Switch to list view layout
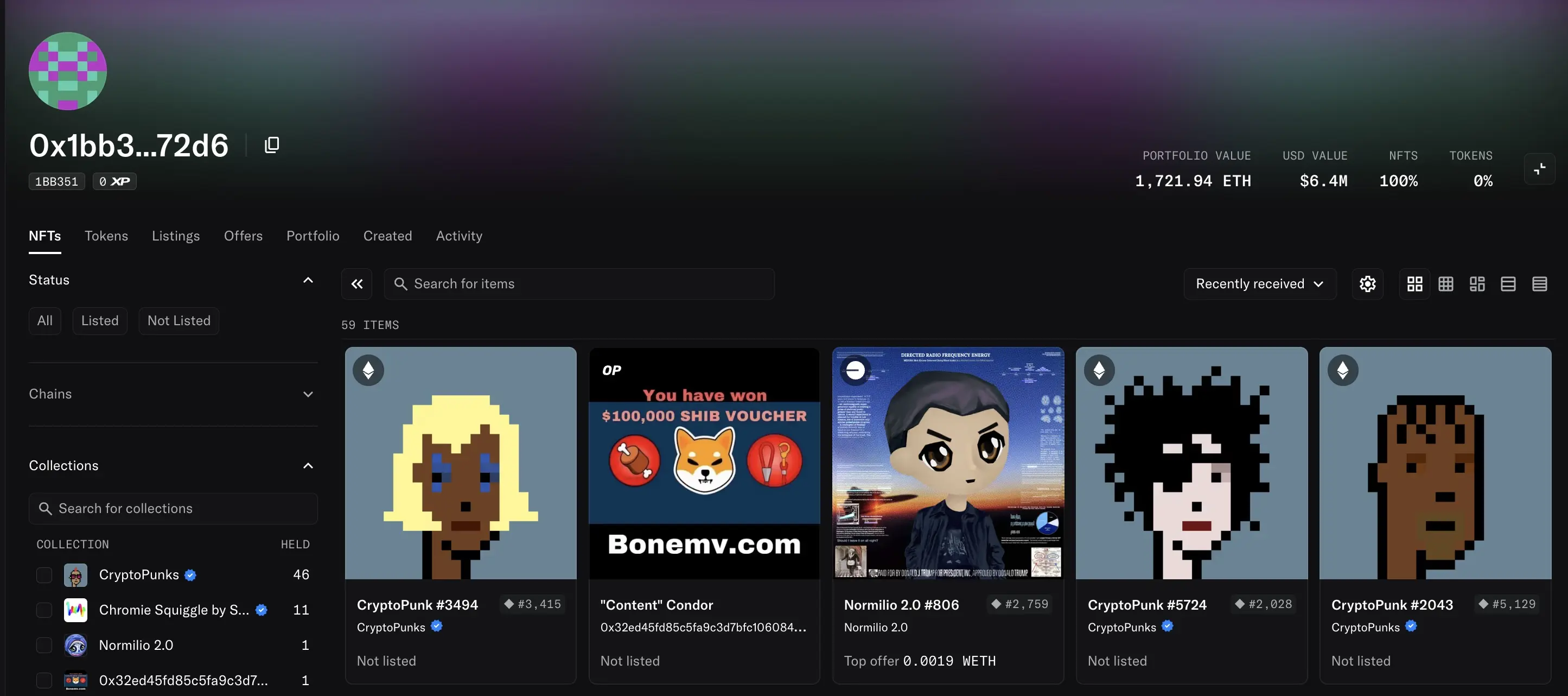Screen dimensions: 1568x696 pyautogui.click(x=1508, y=284)
